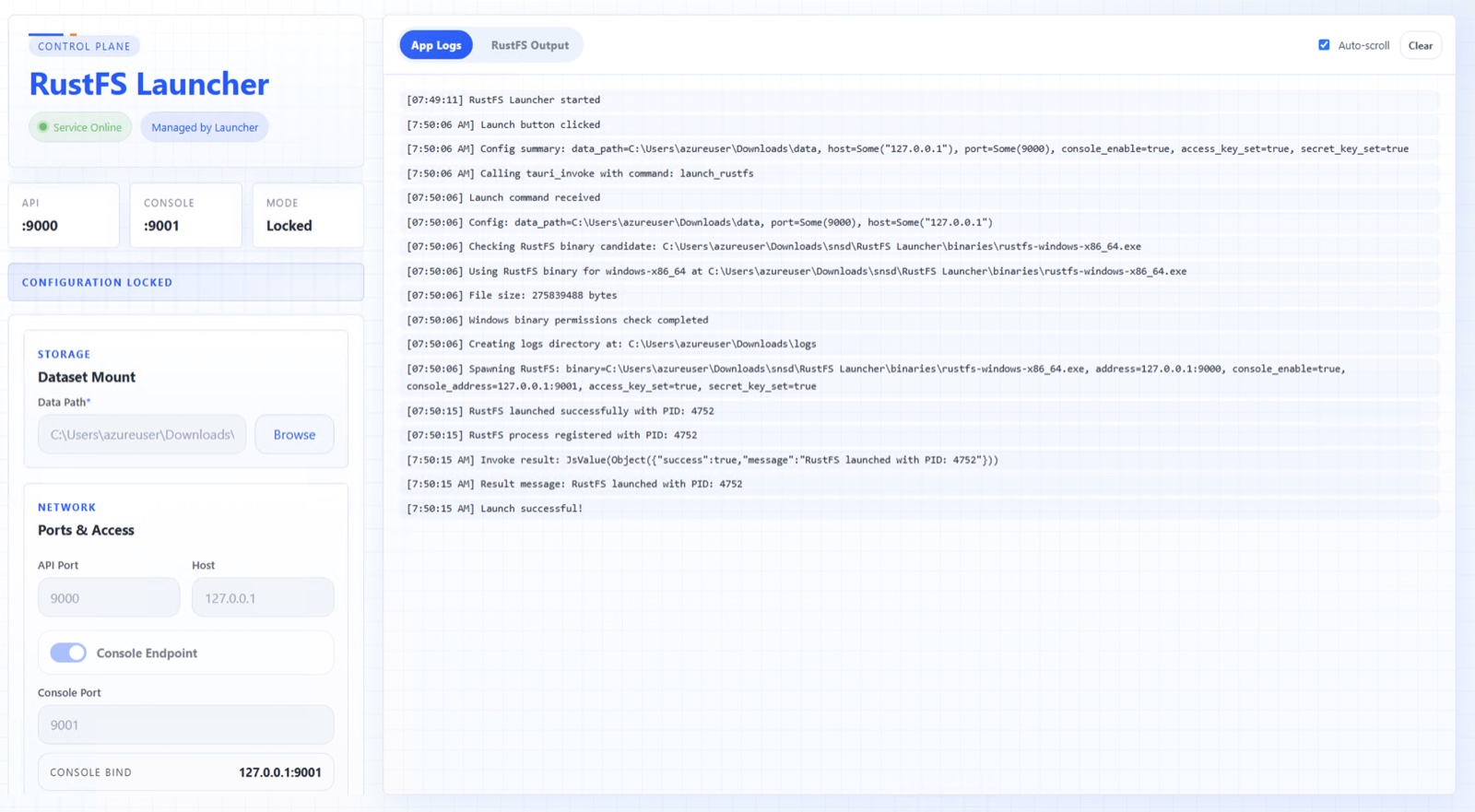Click the 'Windows binary permissions check completed' line

pos(920,320)
